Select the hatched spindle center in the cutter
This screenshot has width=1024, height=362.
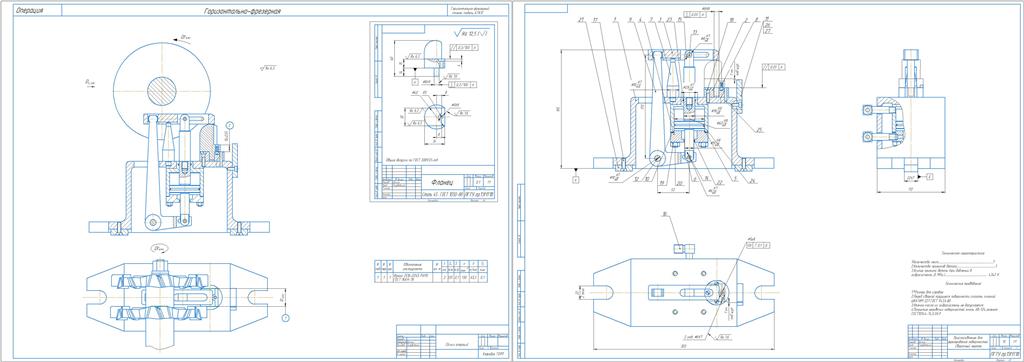pos(161,90)
